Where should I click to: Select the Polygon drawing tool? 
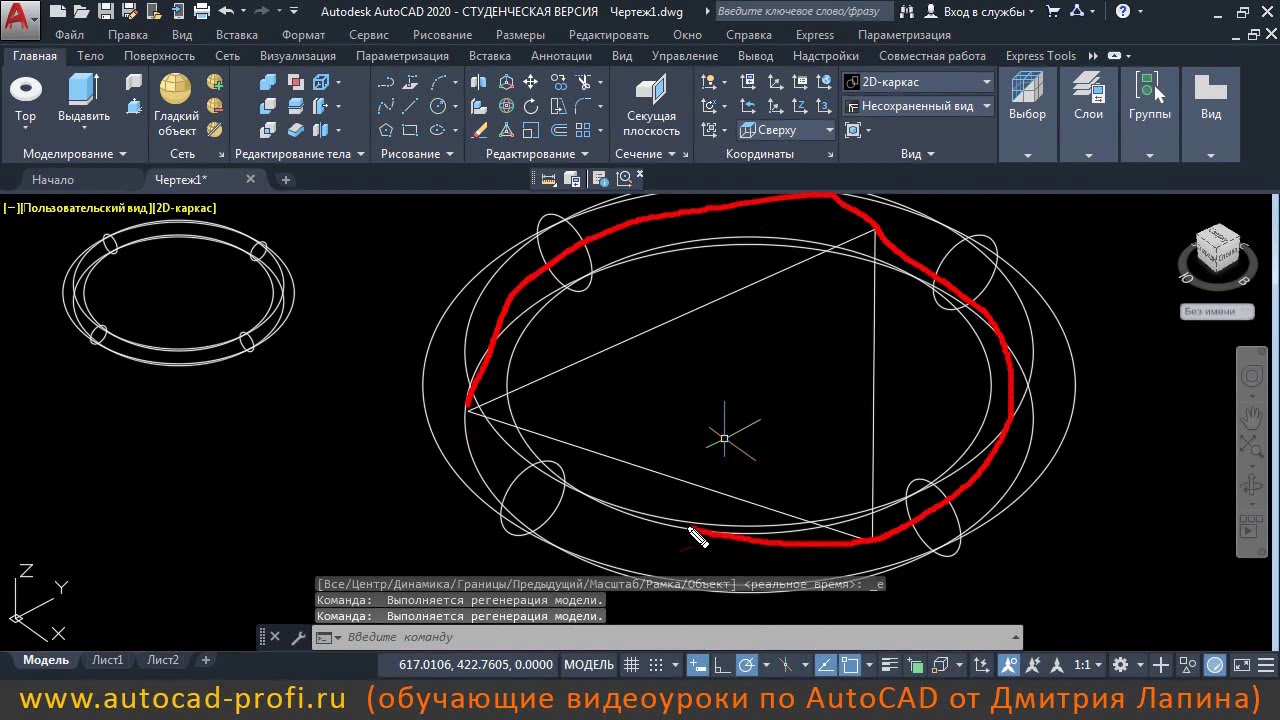click(x=386, y=130)
